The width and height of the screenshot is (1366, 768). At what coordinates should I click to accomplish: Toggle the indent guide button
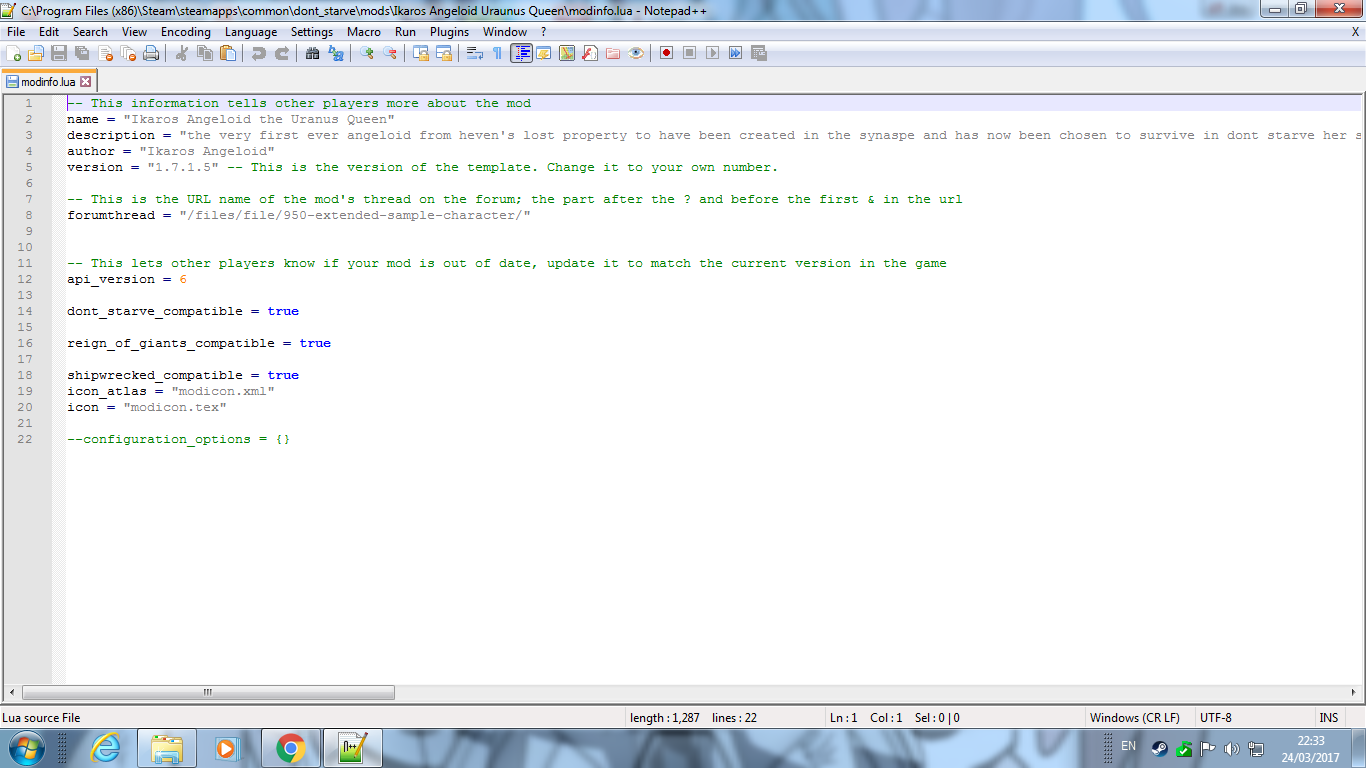pyautogui.click(x=521, y=53)
